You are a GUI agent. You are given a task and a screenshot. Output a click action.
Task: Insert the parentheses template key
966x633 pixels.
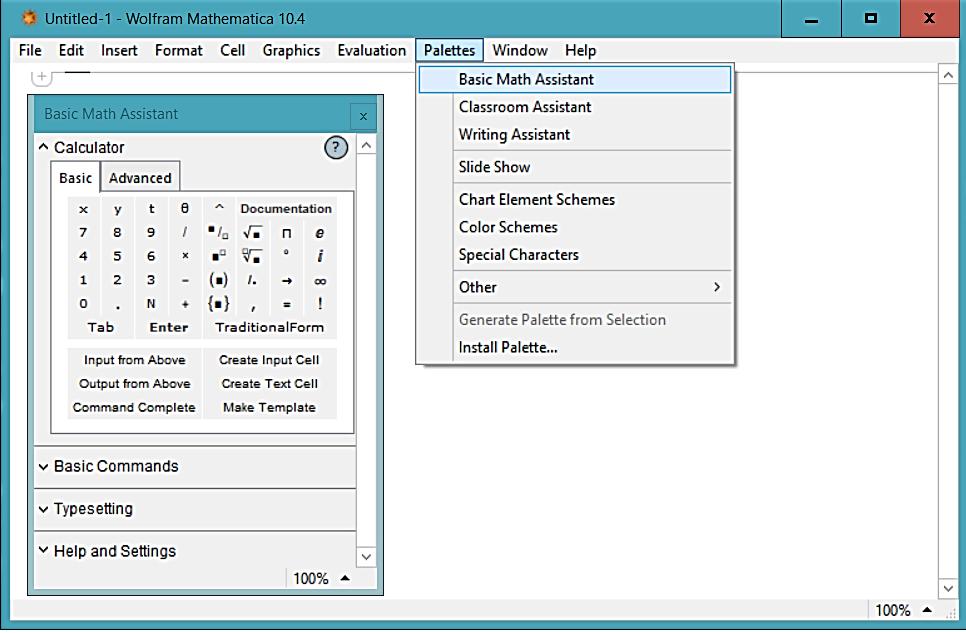point(218,280)
